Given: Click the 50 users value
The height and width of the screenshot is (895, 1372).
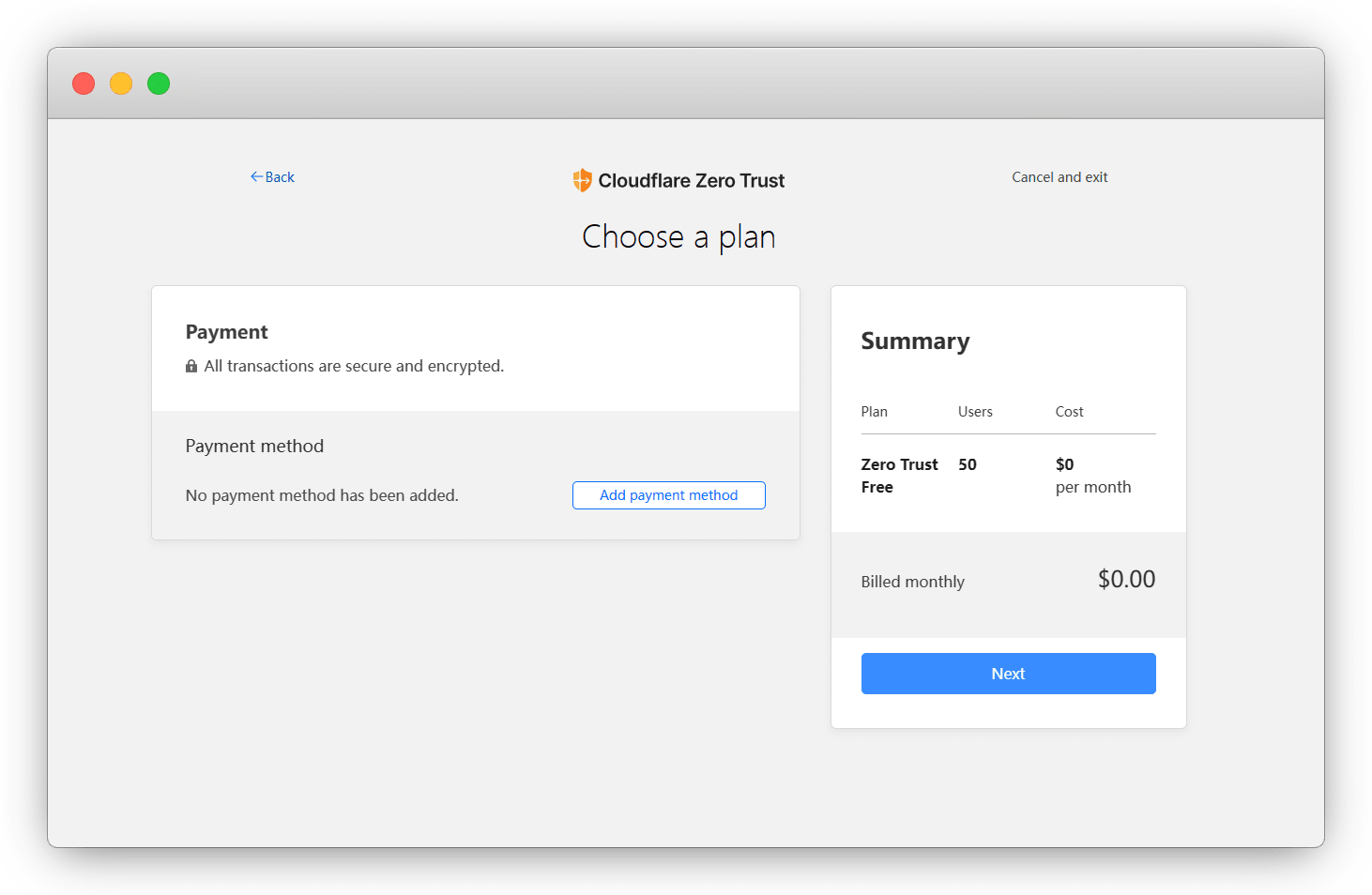Looking at the screenshot, I should [x=968, y=464].
